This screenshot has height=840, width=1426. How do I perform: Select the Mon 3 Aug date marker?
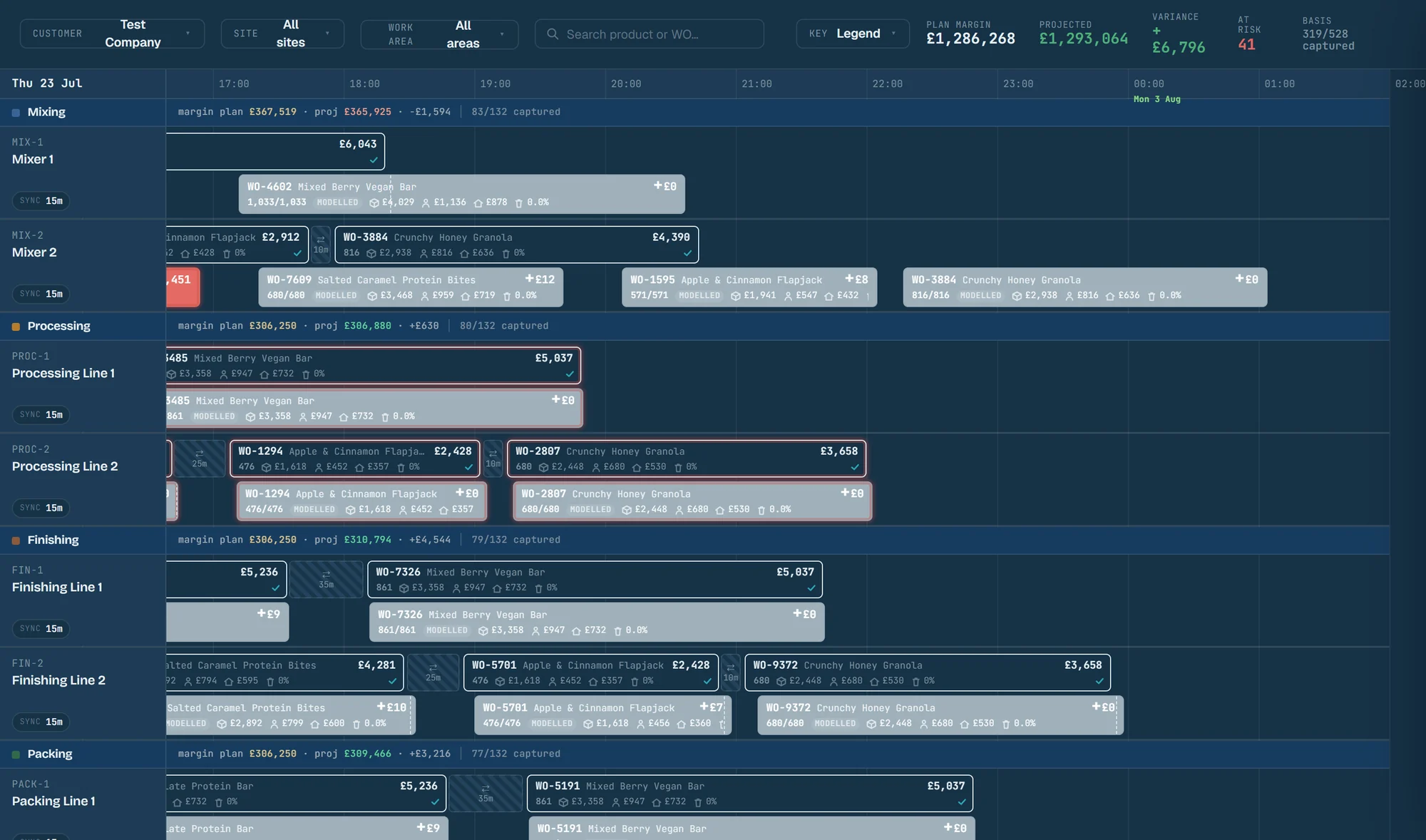tap(1157, 99)
